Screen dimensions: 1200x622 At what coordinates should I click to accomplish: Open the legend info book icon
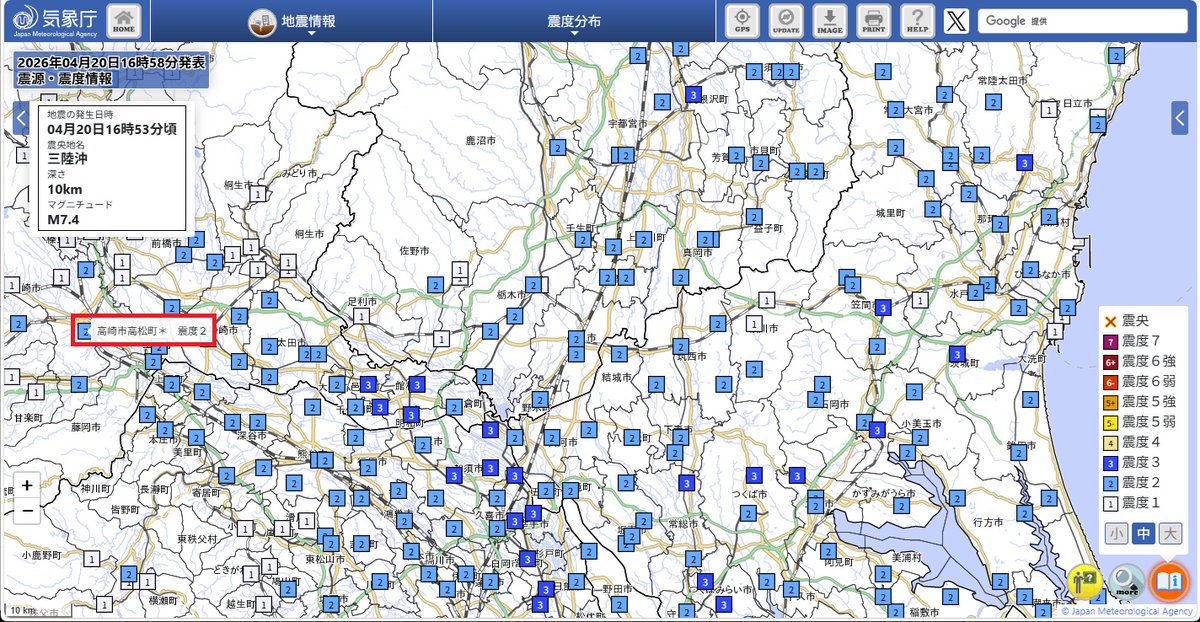coord(1168,580)
